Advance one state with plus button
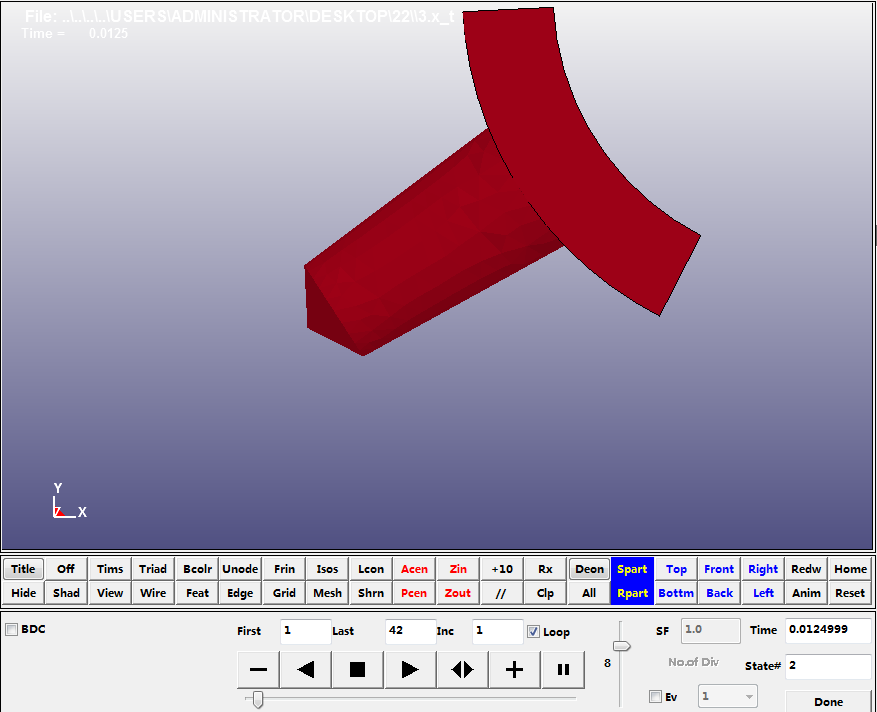Image resolution: width=877 pixels, height=712 pixels. pos(515,669)
